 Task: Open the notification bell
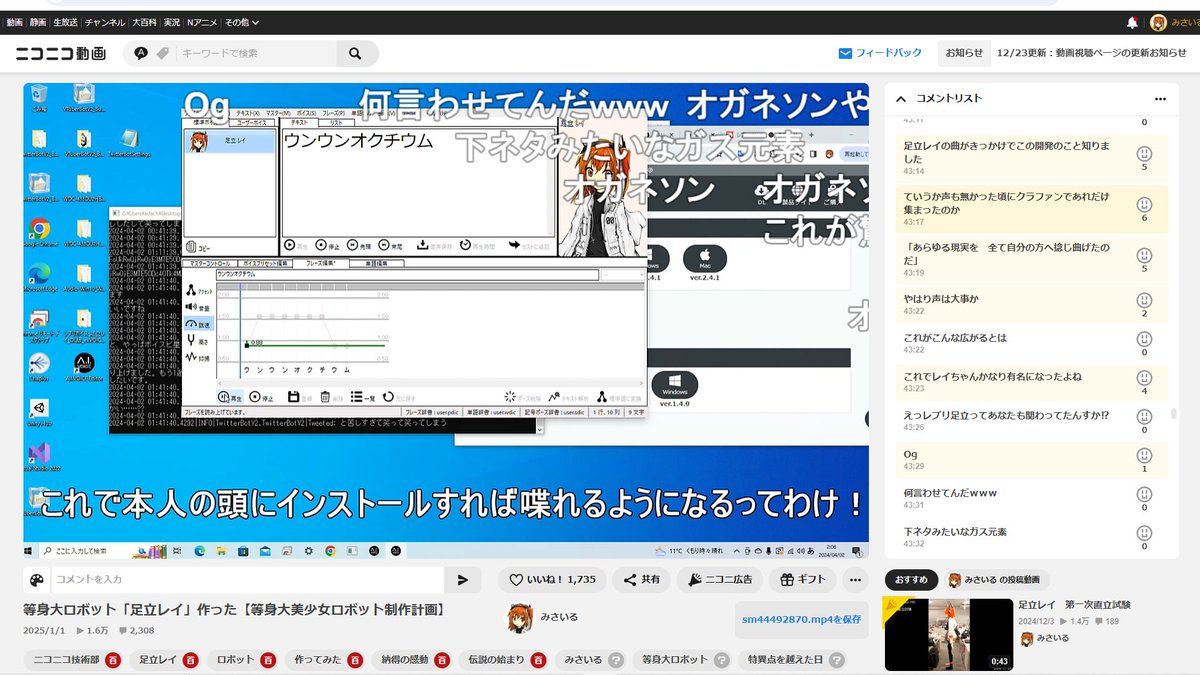tap(1133, 22)
